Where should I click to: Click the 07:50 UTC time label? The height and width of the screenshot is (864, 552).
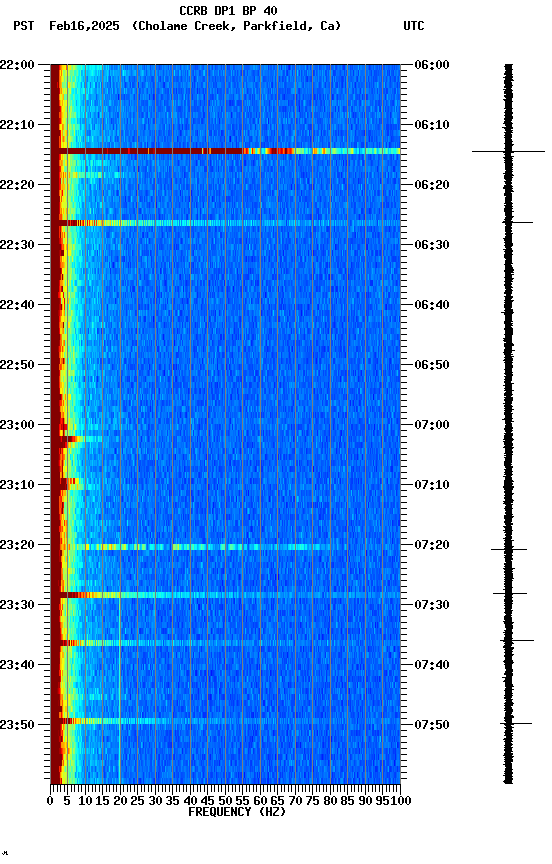tap(432, 725)
